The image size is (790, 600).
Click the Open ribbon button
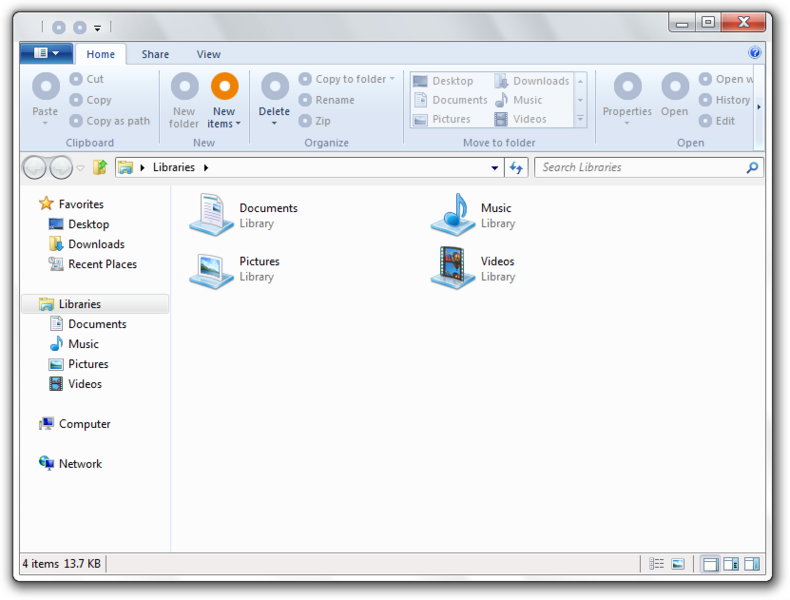tap(675, 96)
